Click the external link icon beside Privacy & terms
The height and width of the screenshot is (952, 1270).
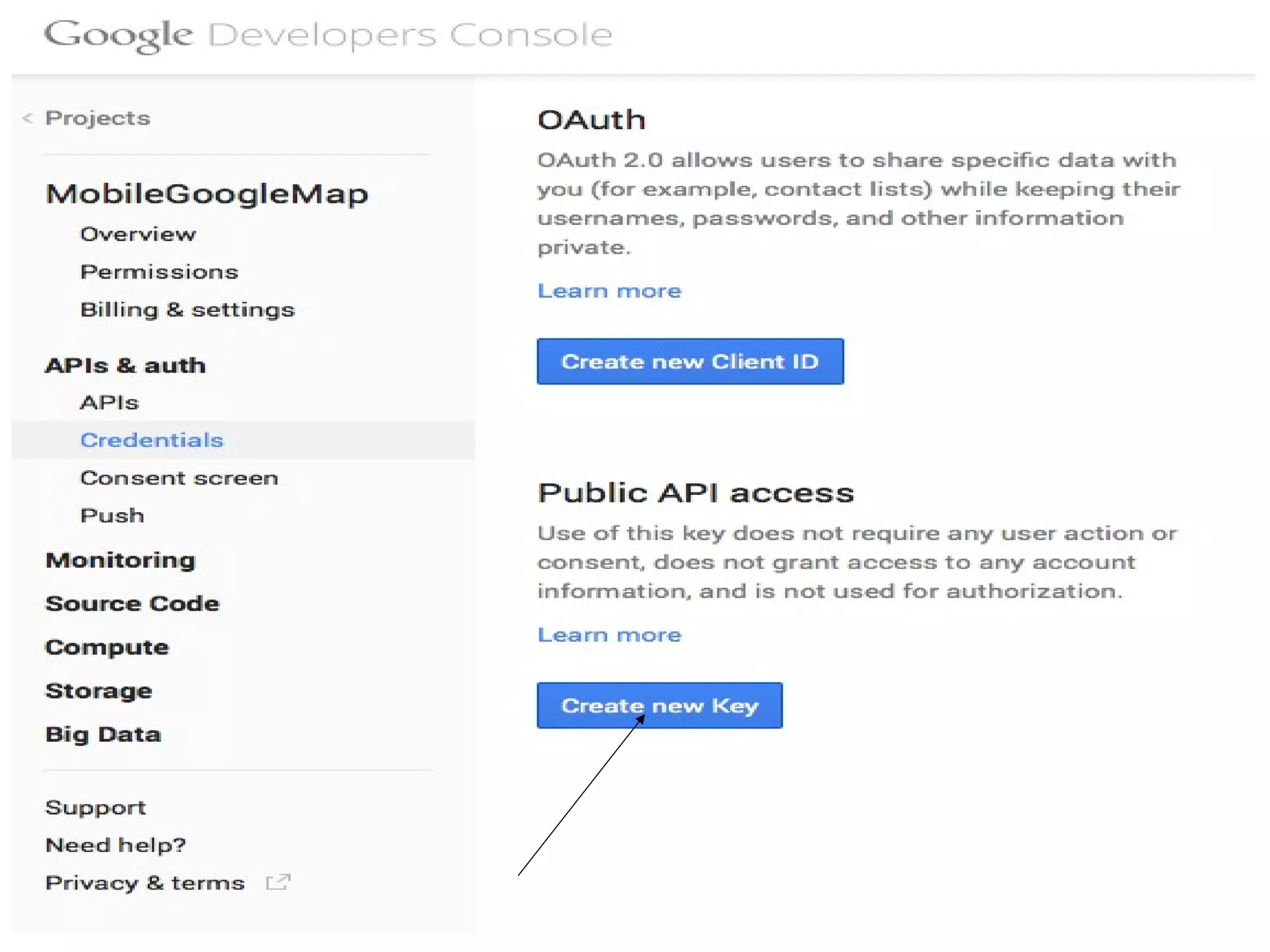tap(278, 882)
